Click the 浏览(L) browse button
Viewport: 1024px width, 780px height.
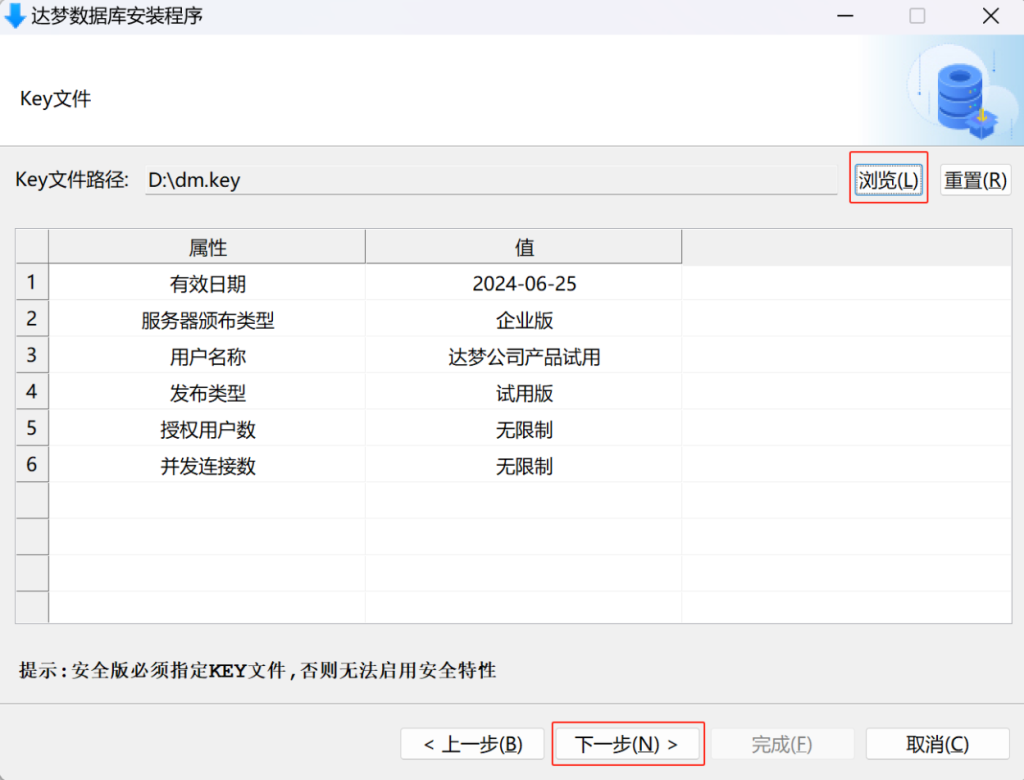(x=888, y=180)
